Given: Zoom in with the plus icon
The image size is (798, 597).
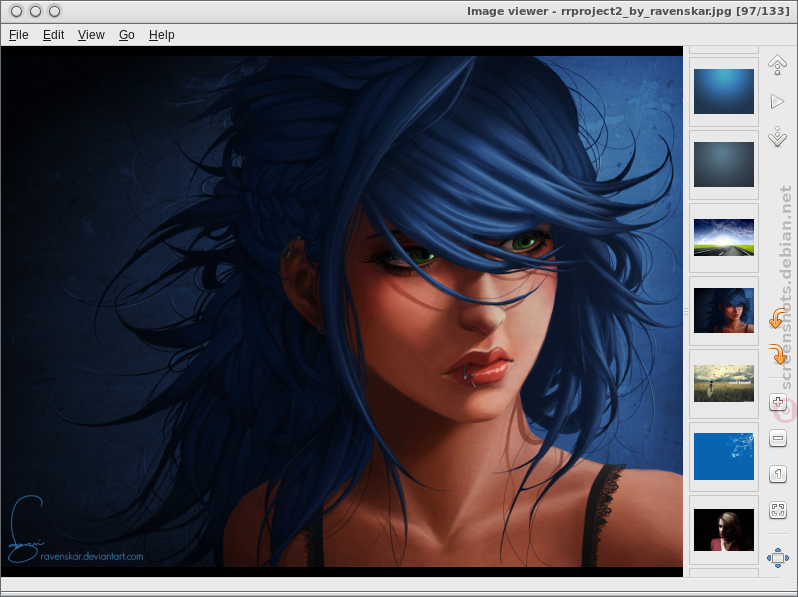Looking at the screenshot, I should pos(778,402).
